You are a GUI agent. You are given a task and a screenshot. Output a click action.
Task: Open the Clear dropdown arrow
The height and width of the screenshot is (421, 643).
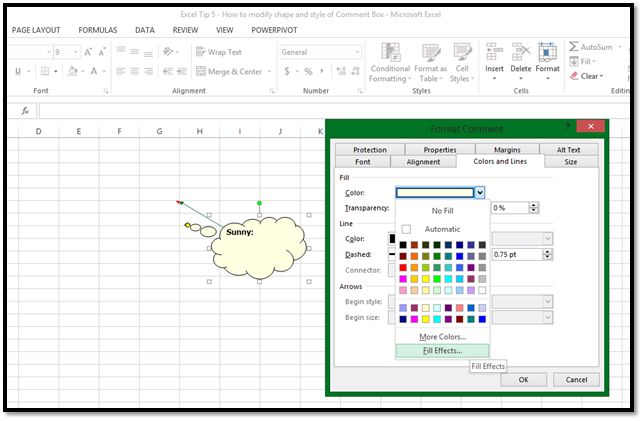coord(602,76)
